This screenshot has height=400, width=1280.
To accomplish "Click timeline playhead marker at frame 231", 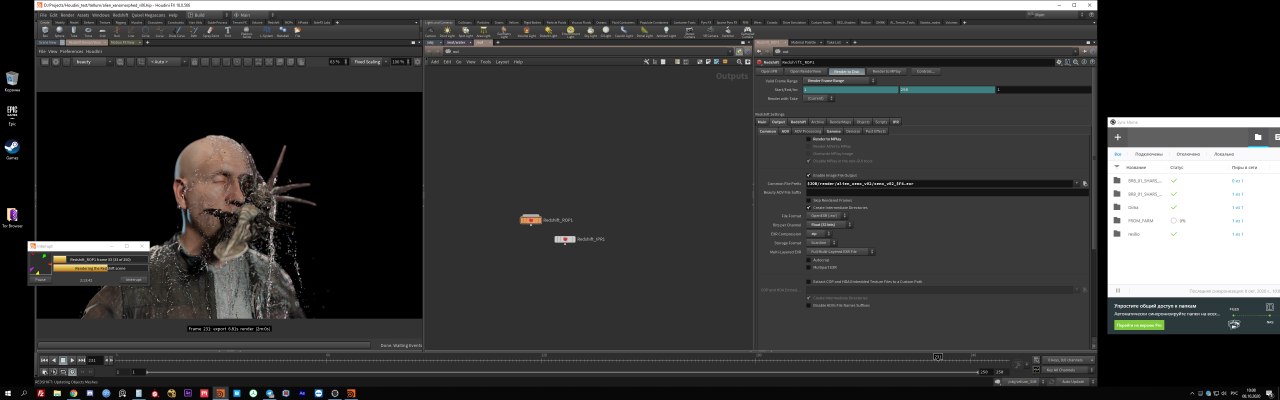I will pos(938,356).
